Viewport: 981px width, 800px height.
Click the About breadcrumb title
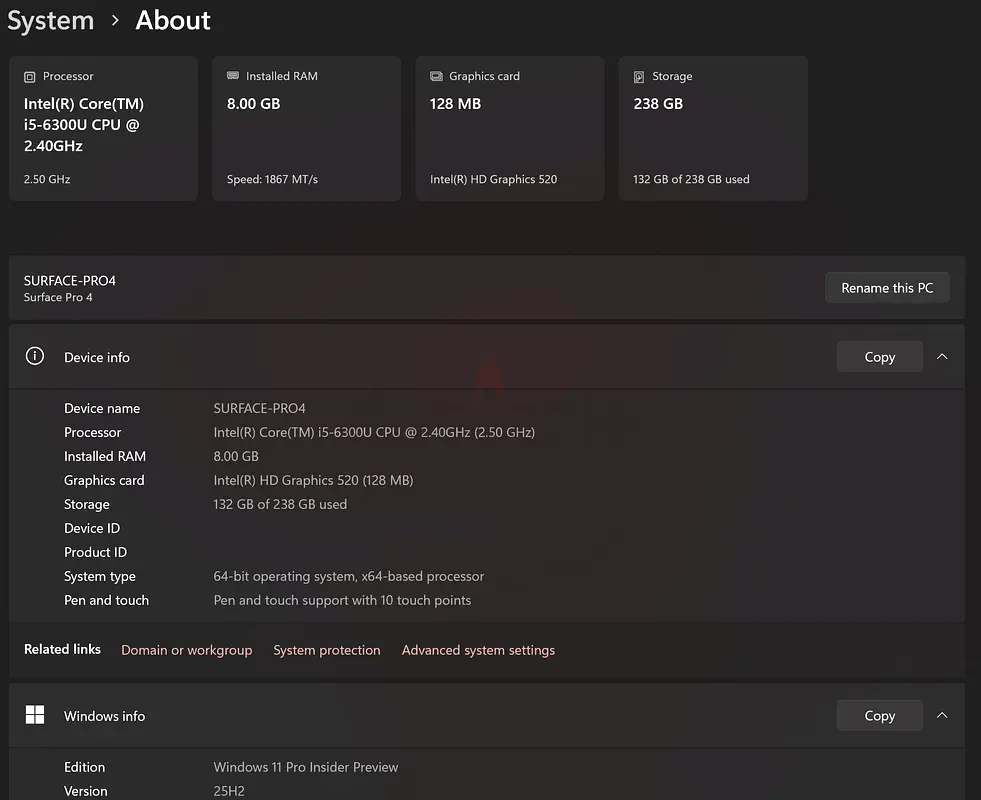click(173, 20)
